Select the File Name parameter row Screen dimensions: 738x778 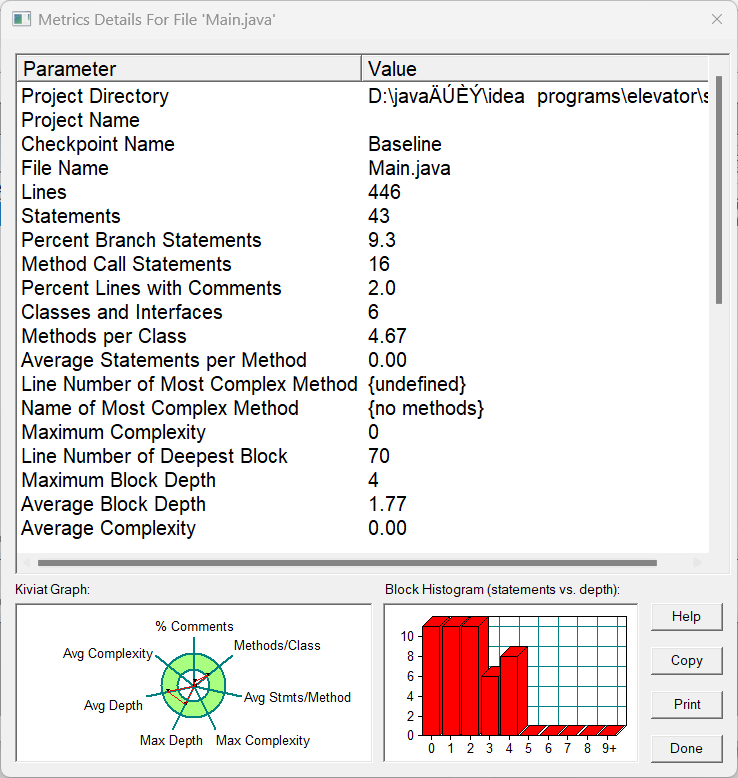pyautogui.click(x=363, y=168)
